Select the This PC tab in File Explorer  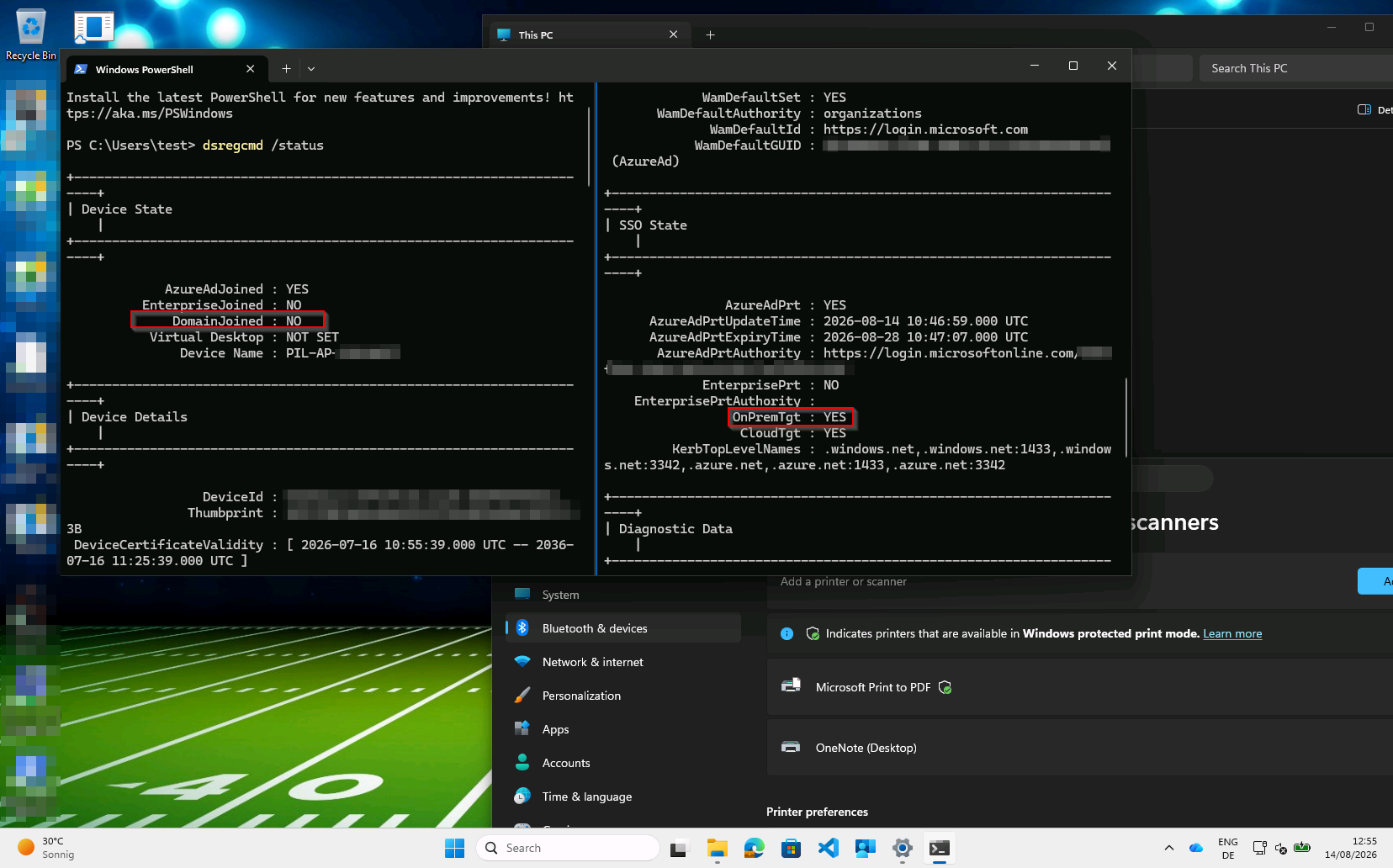pyautogui.click(x=589, y=34)
